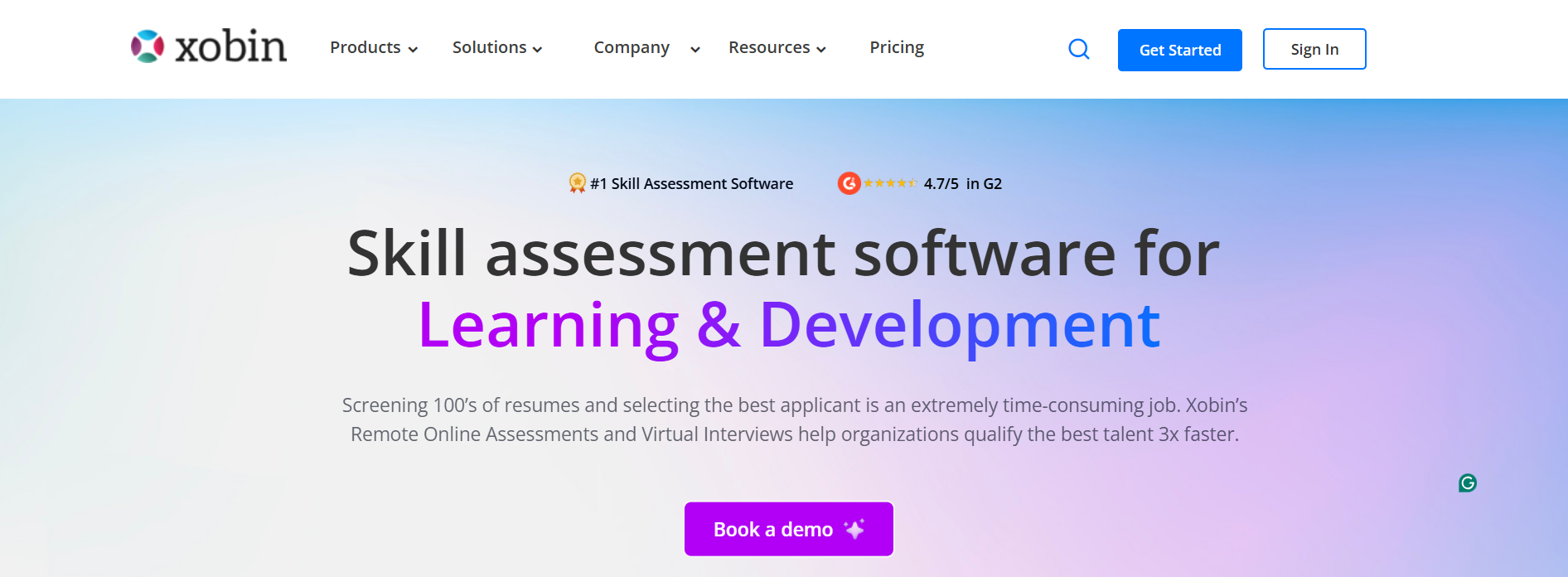This screenshot has height=577, width=1568.
Task: Click the Get Started button
Action: [1180, 50]
